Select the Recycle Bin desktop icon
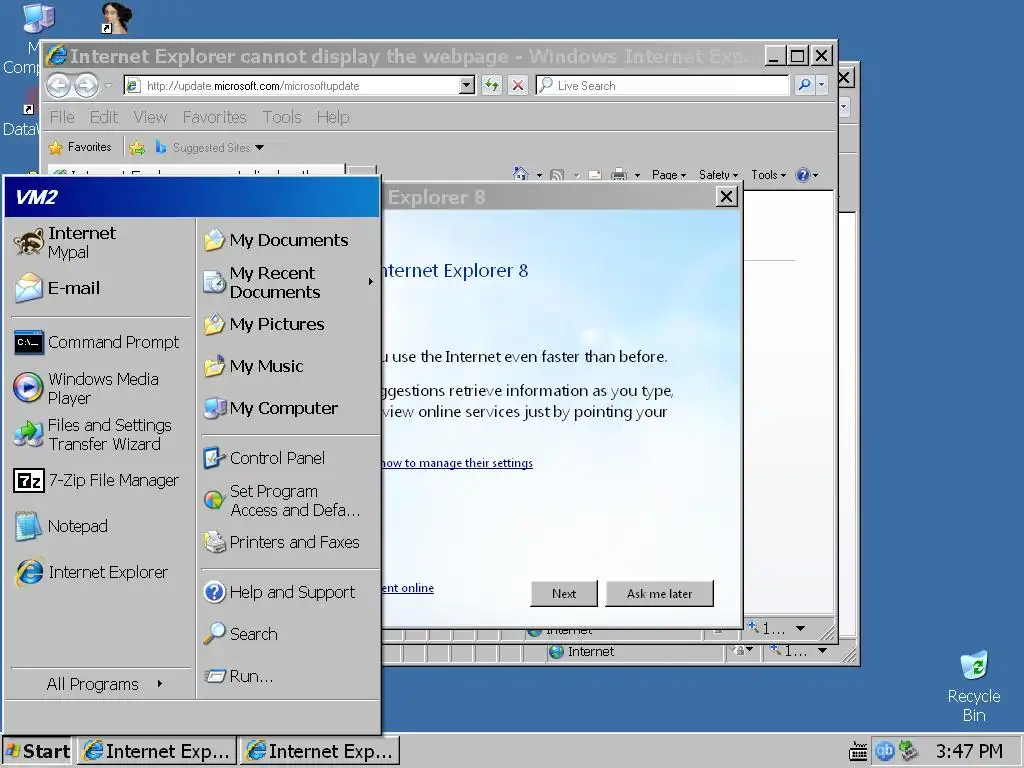1024x768 pixels. 974,686
